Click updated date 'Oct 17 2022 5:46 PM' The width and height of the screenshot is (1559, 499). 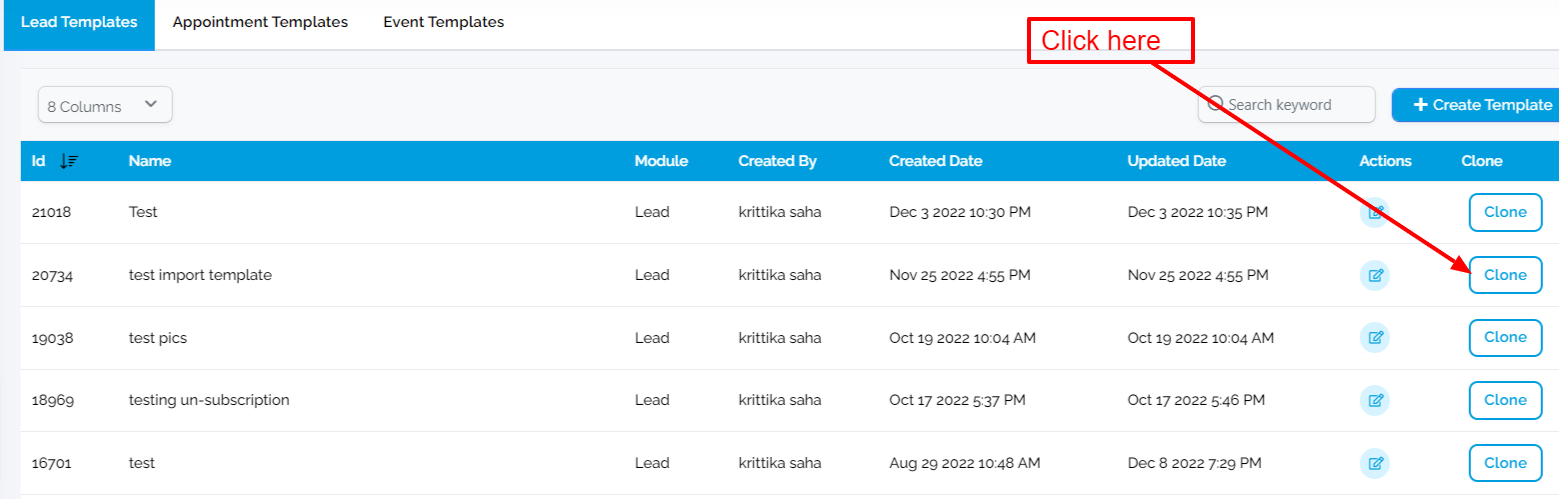tap(1196, 400)
